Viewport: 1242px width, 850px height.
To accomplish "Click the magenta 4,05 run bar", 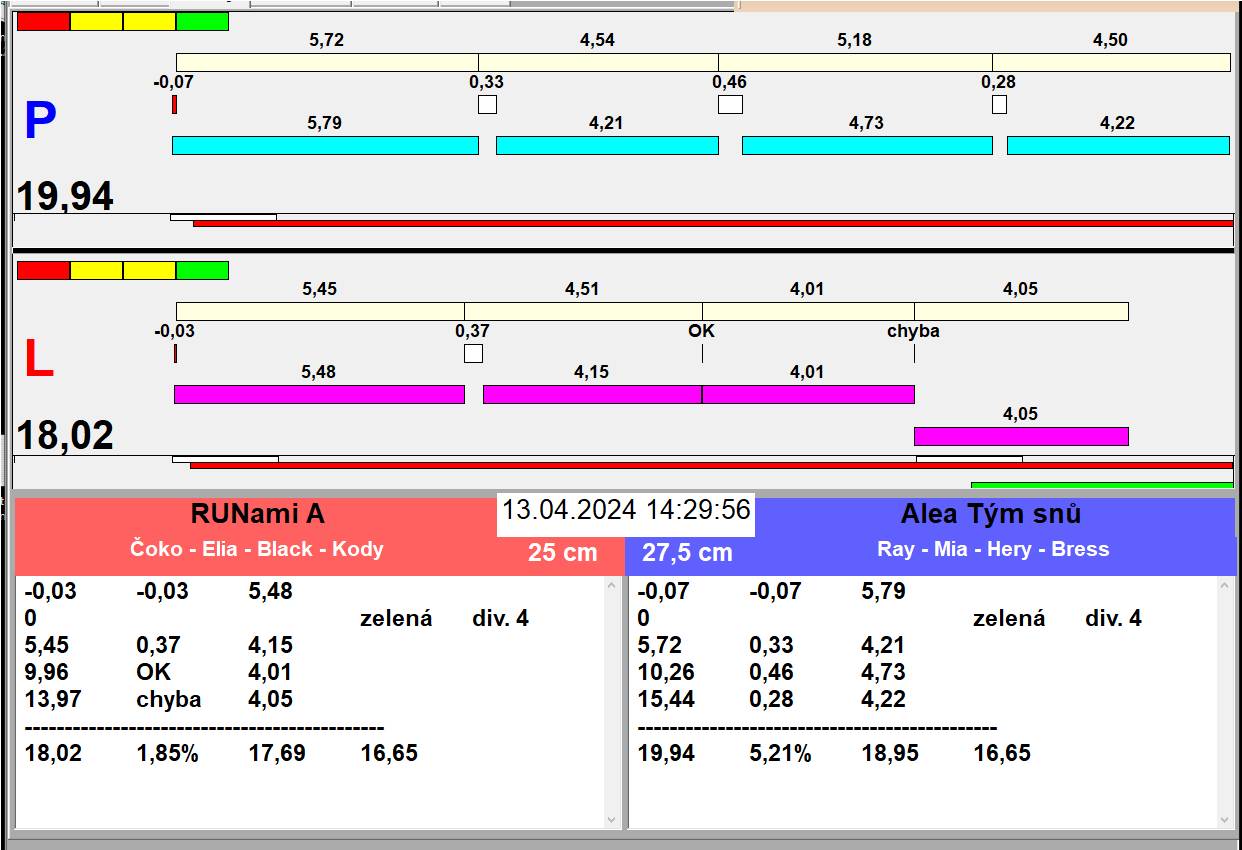I will 1021,436.
